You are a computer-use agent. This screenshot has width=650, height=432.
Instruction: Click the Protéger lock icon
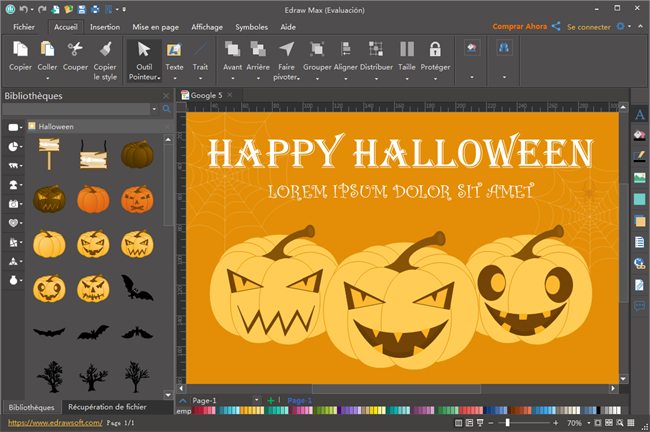click(435, 49)
